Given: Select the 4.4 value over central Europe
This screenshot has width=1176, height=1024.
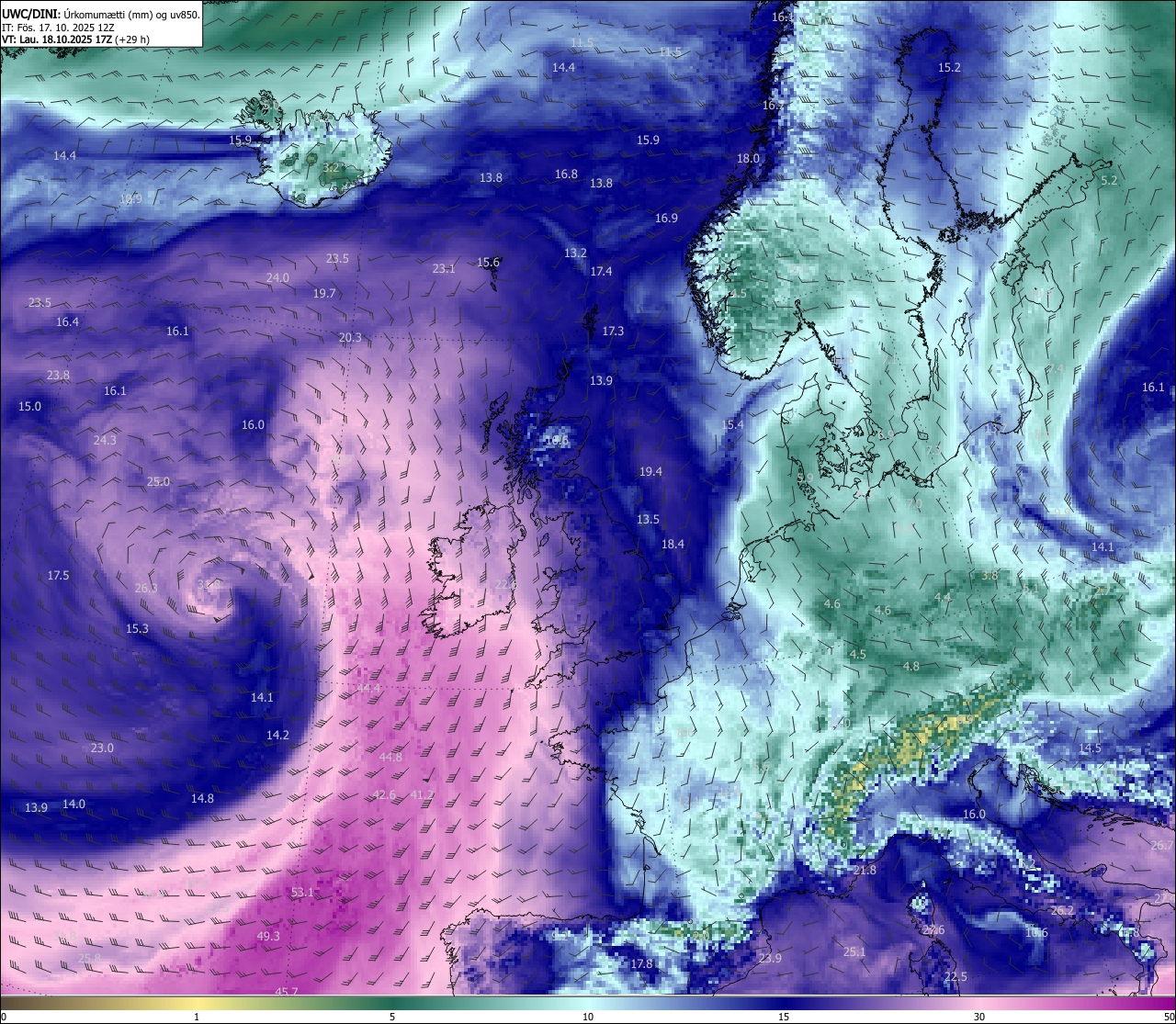Looking at the screenshot, I should (x=942, y=597).
